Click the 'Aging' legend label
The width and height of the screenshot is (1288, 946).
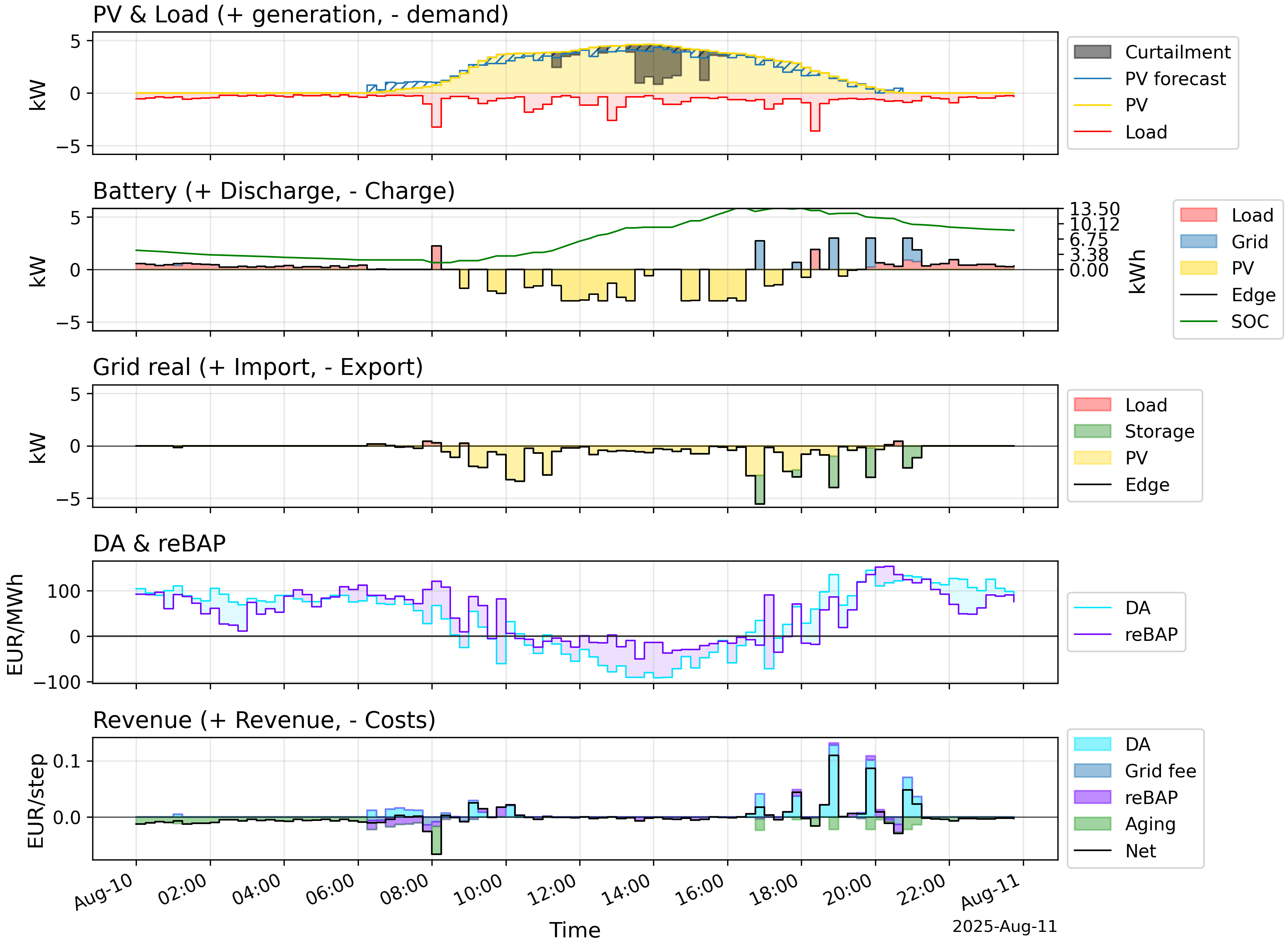click(x=1150, y=824)
